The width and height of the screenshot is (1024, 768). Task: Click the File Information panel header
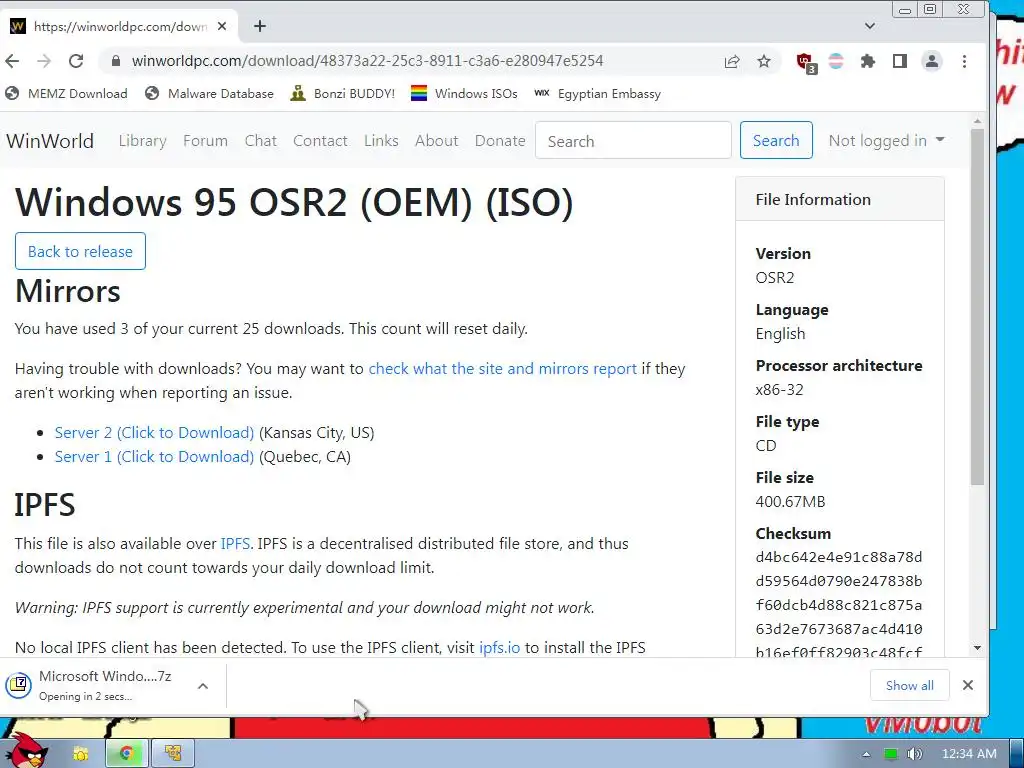(x=840, y=199)
